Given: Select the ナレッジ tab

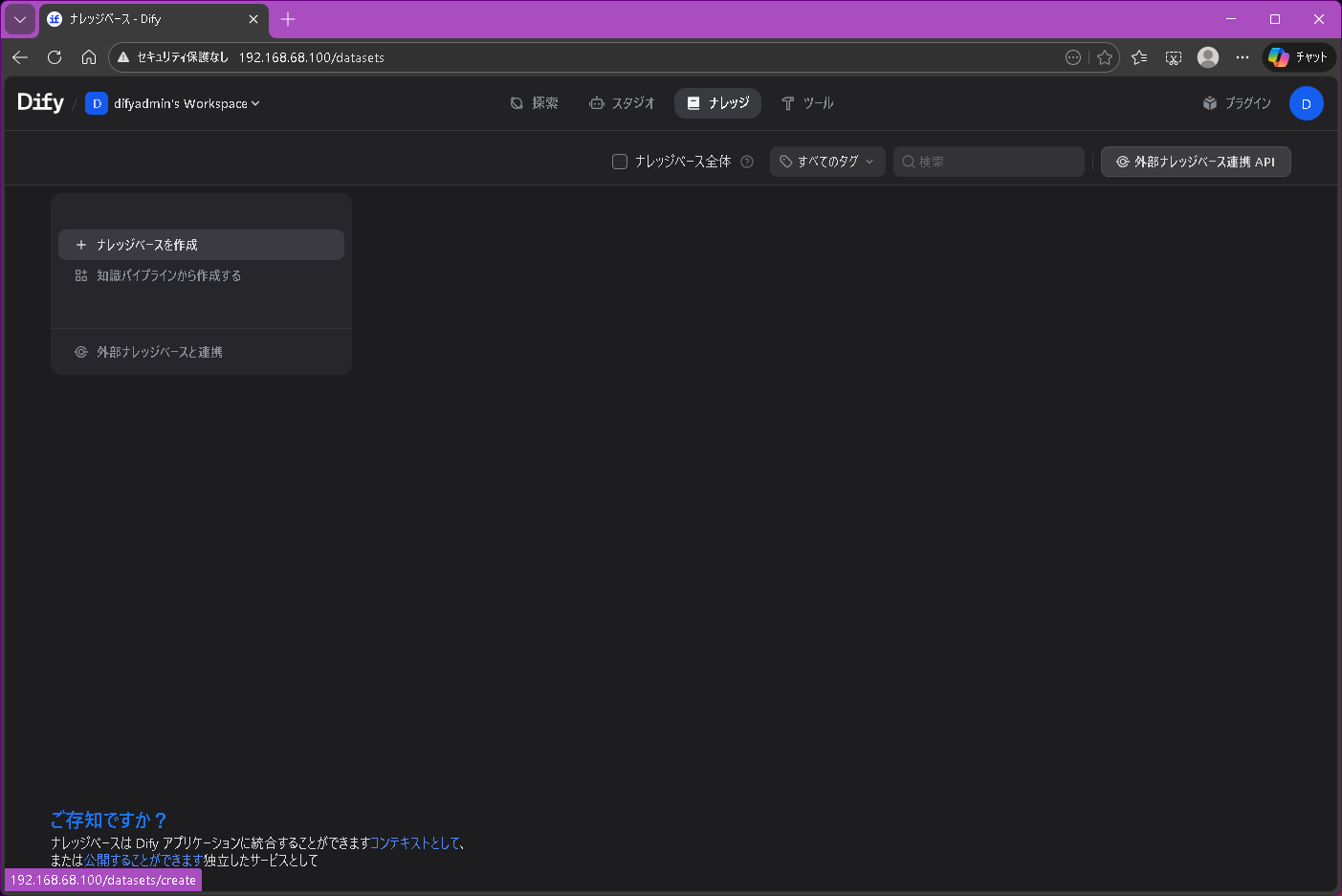Looking at the screenshot, I should pos(717,103).
